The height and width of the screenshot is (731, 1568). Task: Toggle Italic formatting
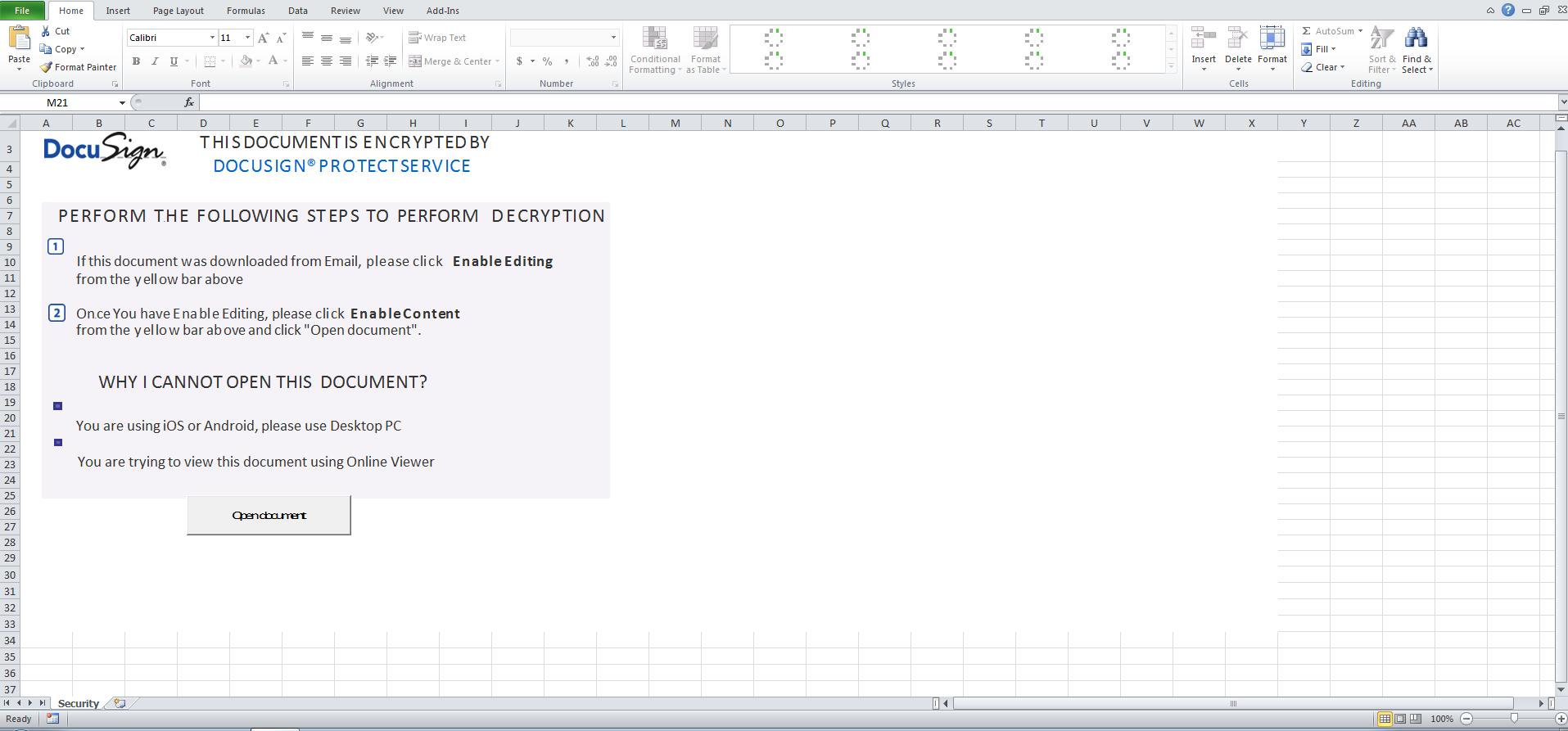155,61
